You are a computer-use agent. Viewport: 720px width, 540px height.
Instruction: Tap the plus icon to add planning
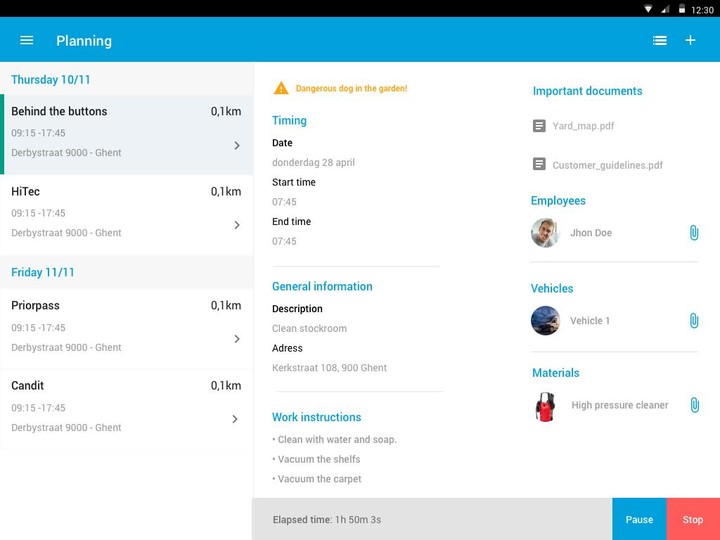click(x=690, y=40)
